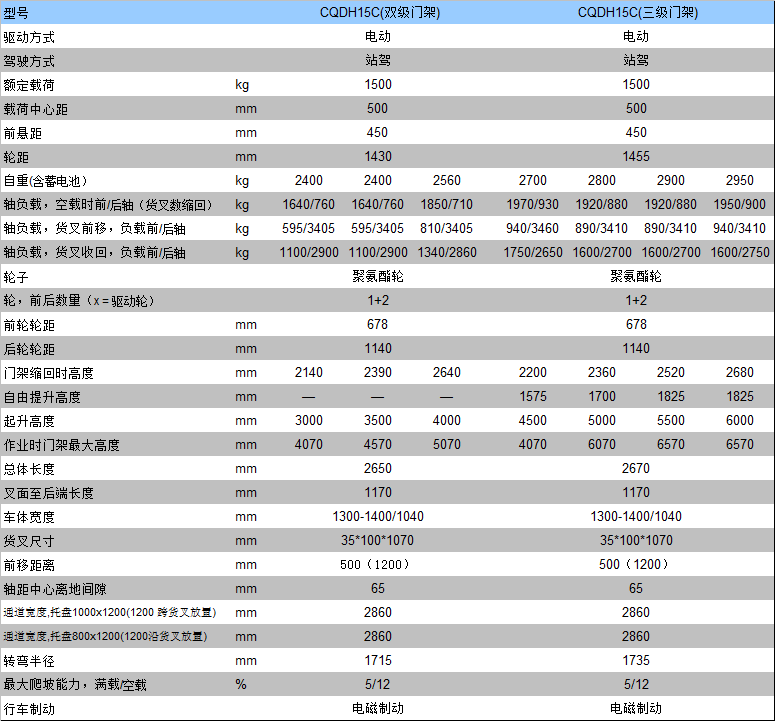Screen dimensions: 775x721
Task: Click the 2950 value in the 自重 row
Action: pos(739,181)
